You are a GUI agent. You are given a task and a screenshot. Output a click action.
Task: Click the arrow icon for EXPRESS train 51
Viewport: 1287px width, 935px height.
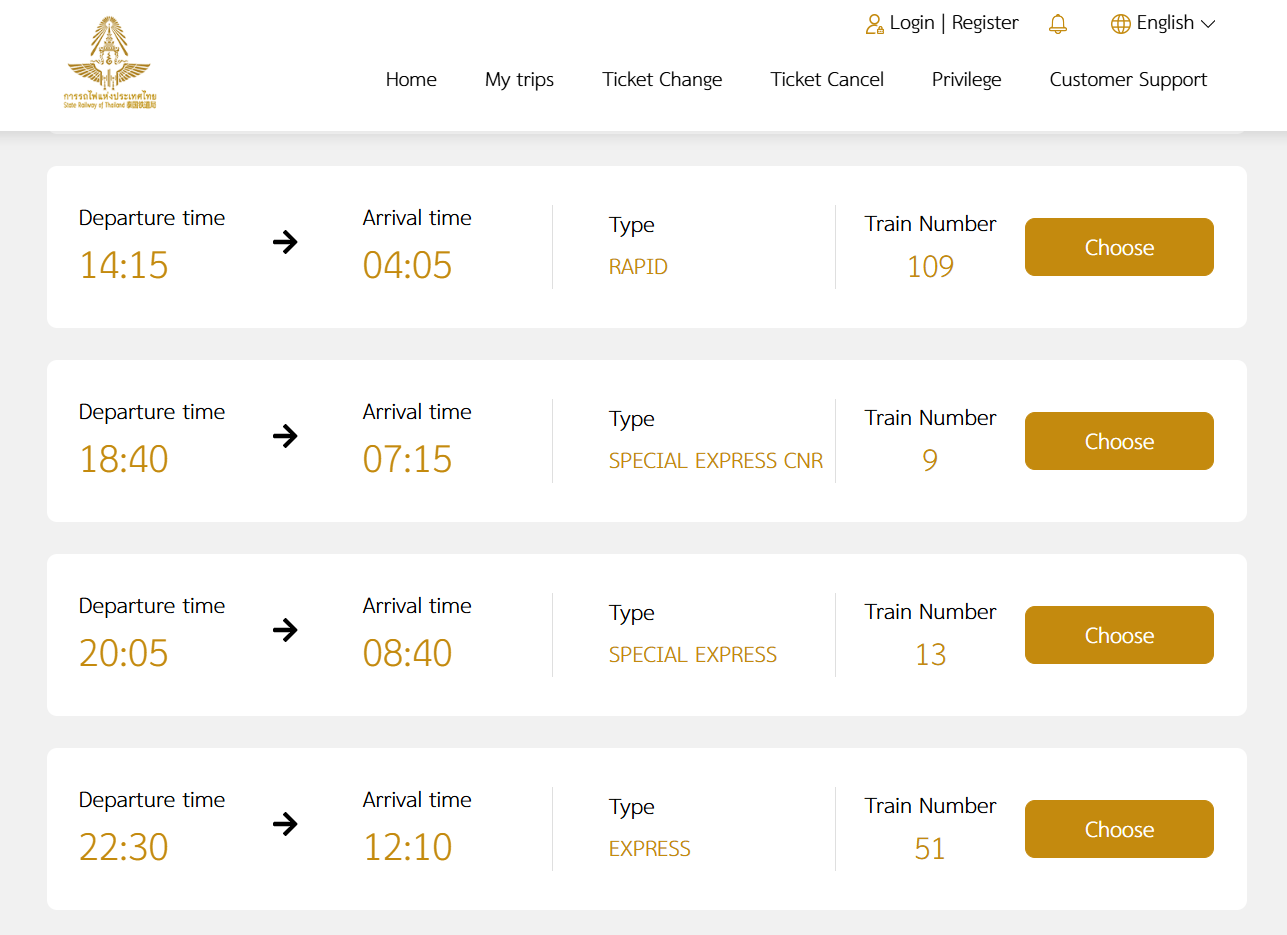pyautogui.click(x=286, y=824)
